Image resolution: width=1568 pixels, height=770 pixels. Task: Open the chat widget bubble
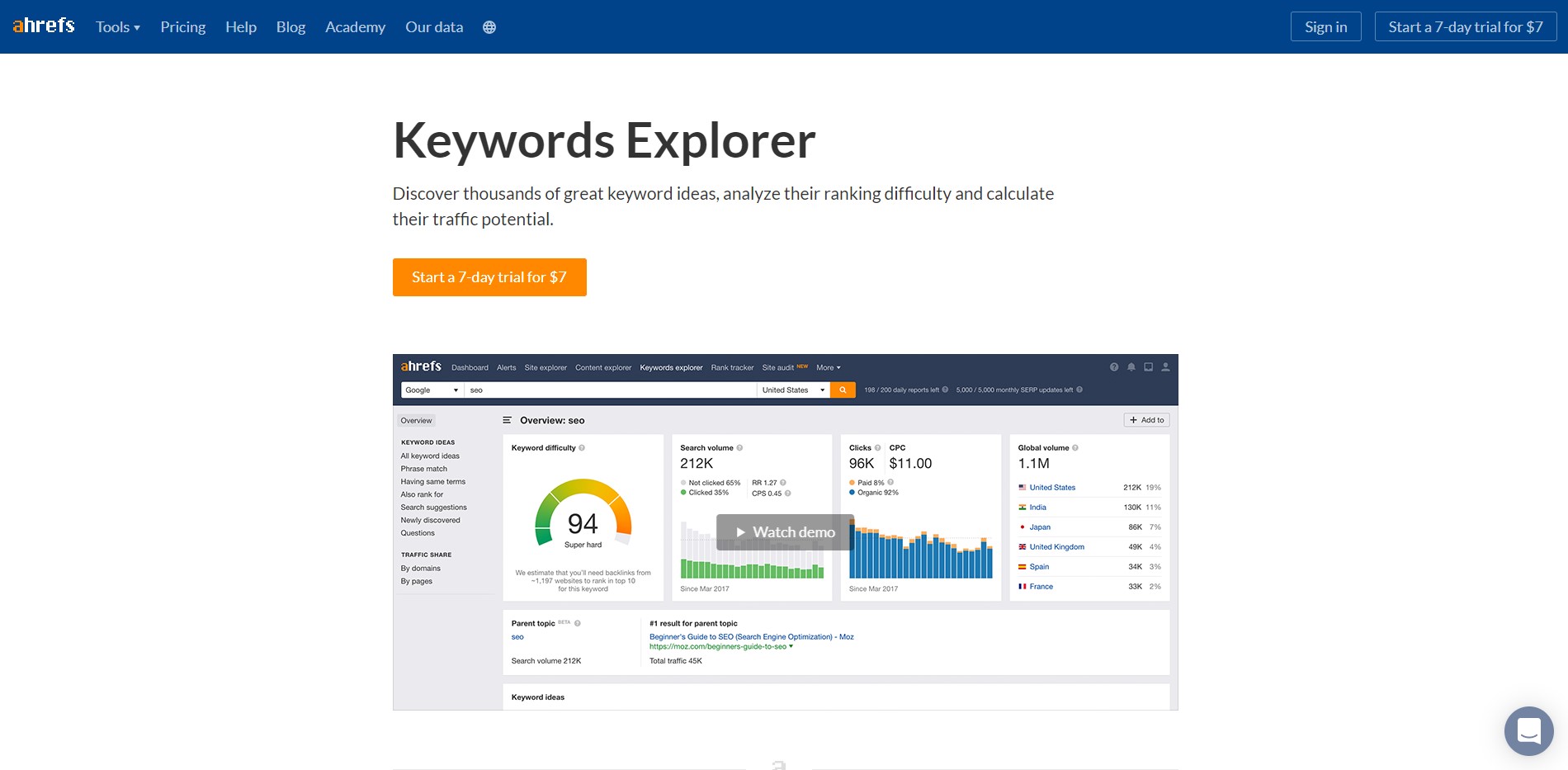click(1528, 730)
